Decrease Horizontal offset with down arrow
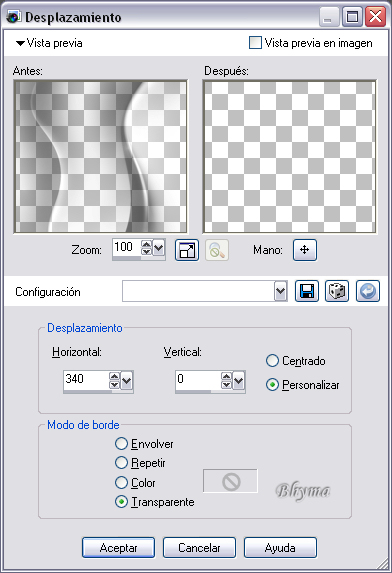 click(x=114, y=384)
